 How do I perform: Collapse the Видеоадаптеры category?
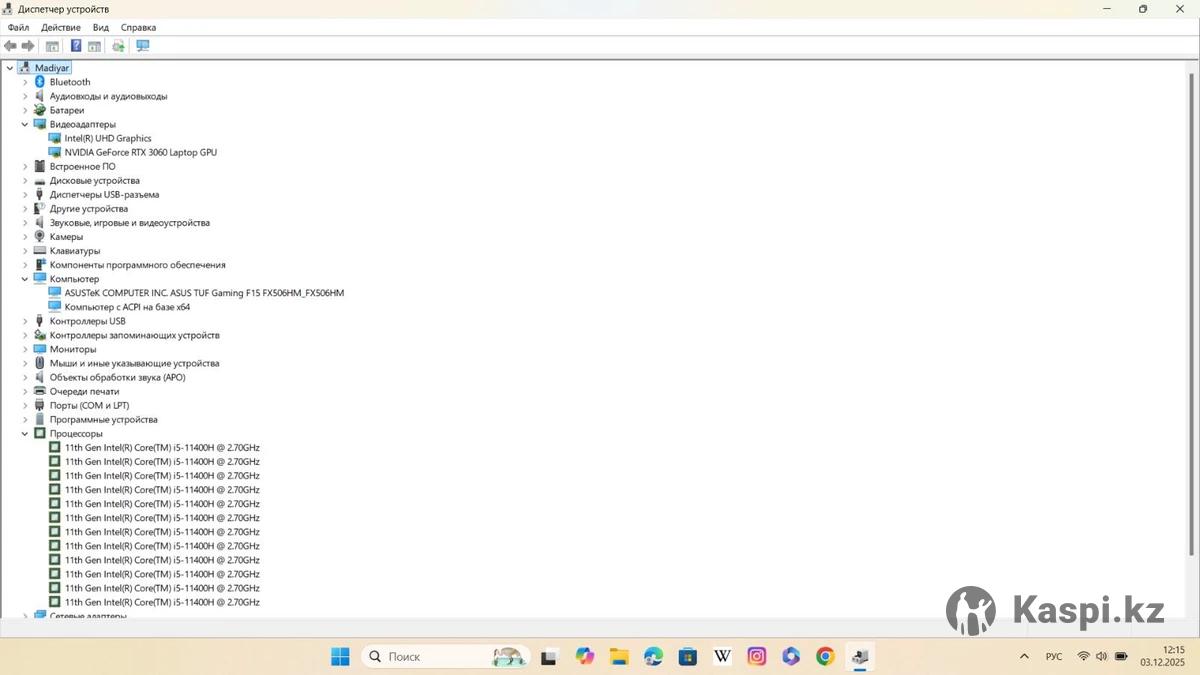click(x=25, y=125)
